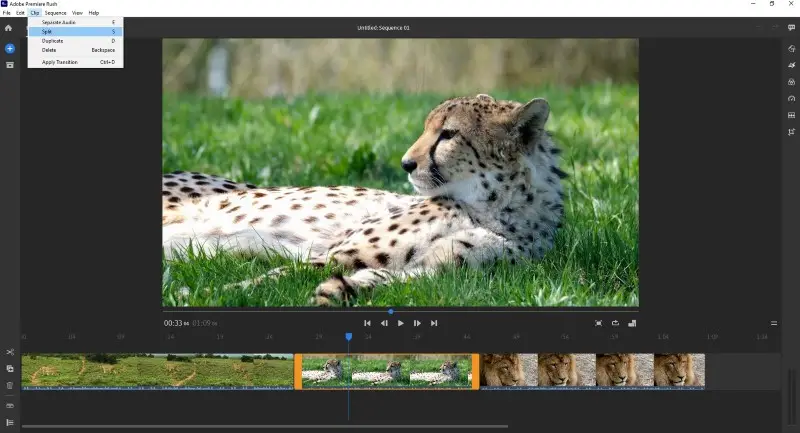Click the cheetah clip's right trim handle
The width and height of the screenshot is (800, 433).
click(476, 371)
